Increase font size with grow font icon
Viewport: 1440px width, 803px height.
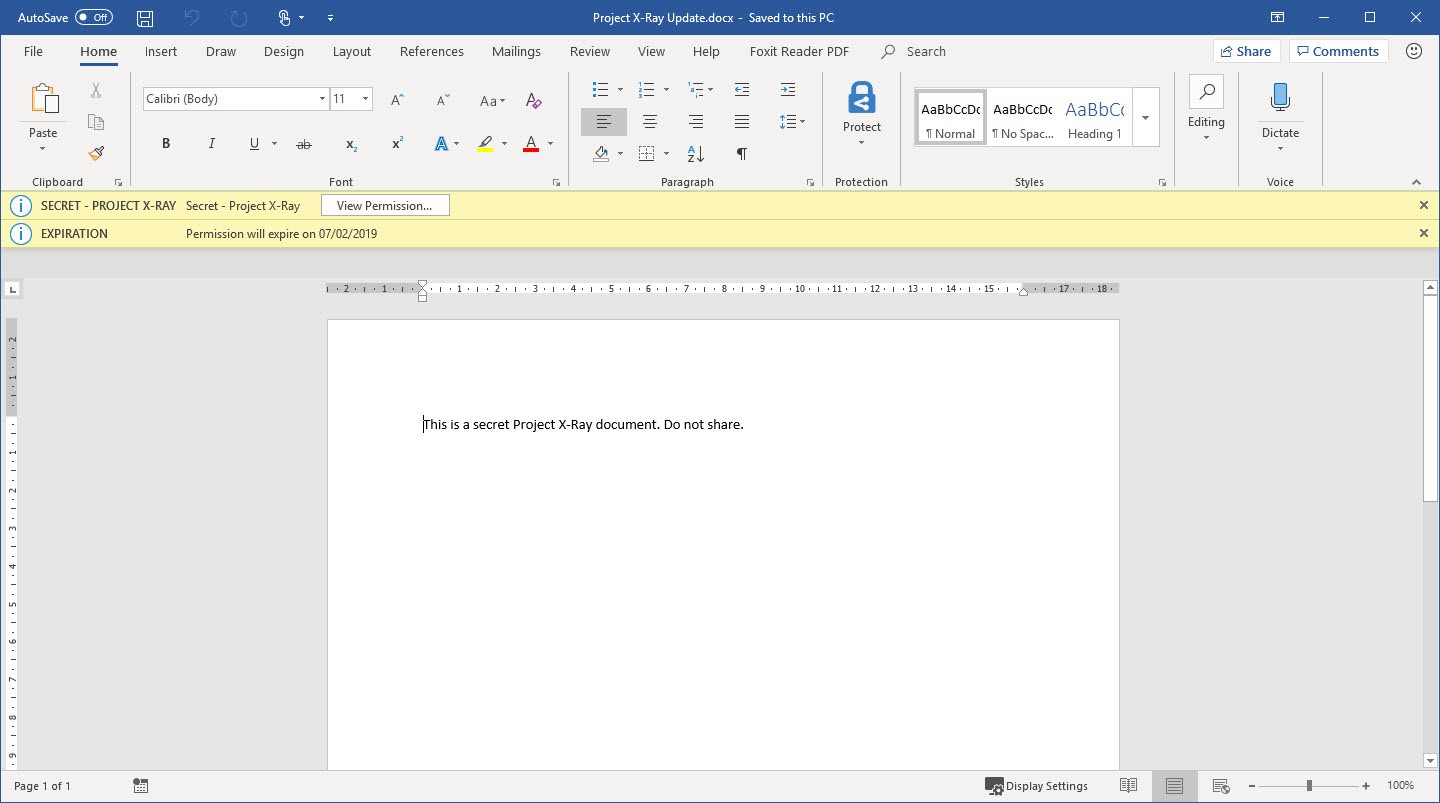pos(397,99)
